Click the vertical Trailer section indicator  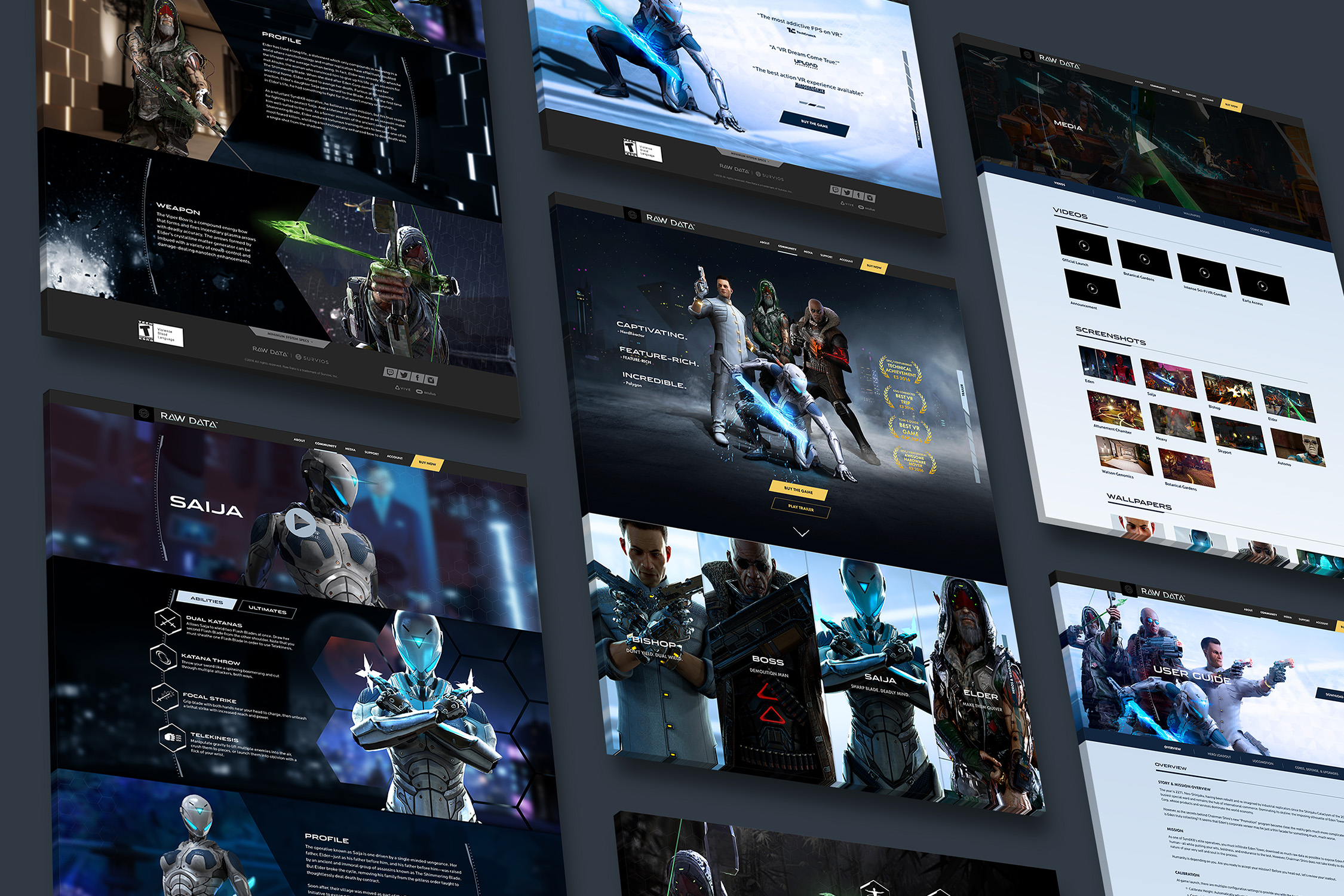pyautogui.click(x=962, y=390)
